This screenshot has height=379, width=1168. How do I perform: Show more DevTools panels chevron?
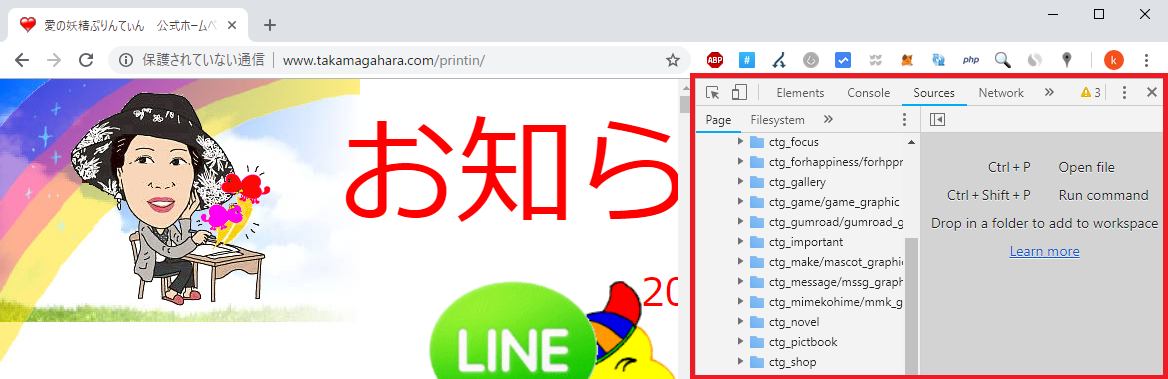1049,92
